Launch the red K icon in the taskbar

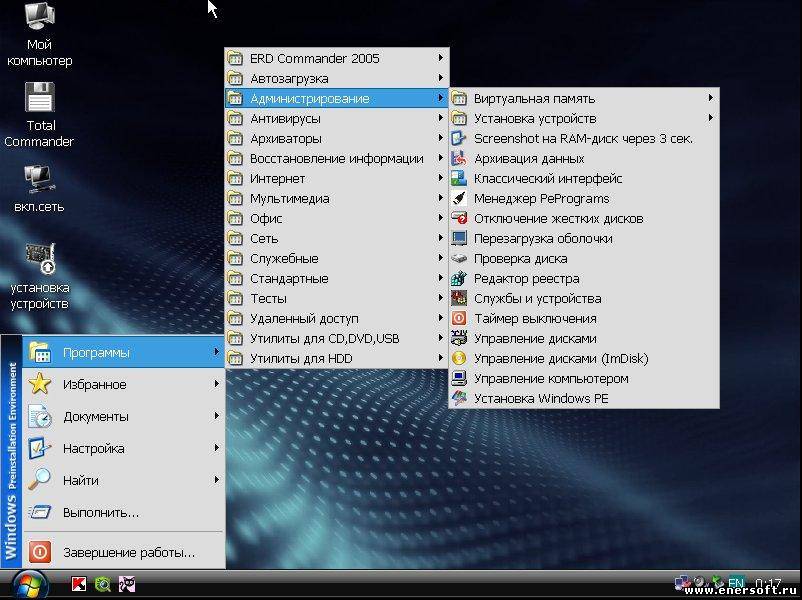pos(79,584)
